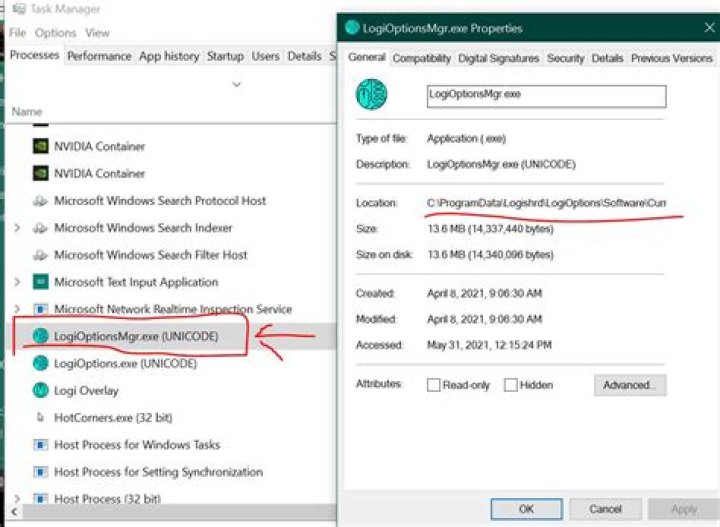Click the Microsoft Windows Search Filter Host icon
This screenshot has width=720, height=527.
click(x=40, y=255)
